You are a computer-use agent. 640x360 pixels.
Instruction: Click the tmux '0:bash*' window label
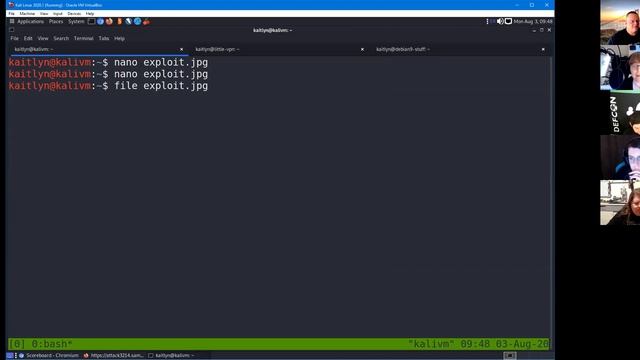(51, 344)
